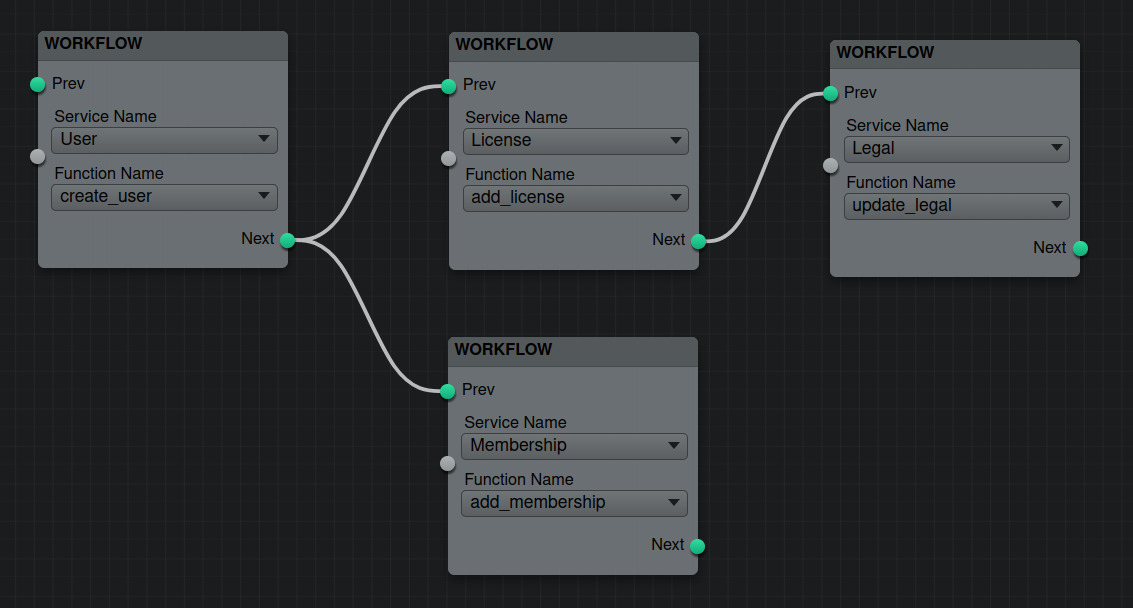This screenshot has width=1133, height=608.
Task: Select the Next port on the add_membership node
Action: 697,546
